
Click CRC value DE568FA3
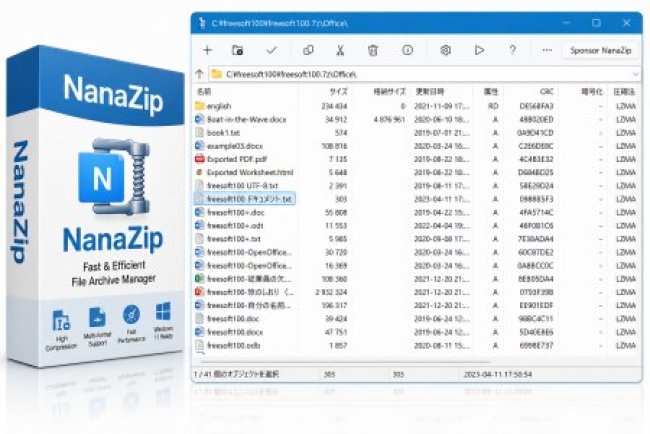click(x=536, y=106)
